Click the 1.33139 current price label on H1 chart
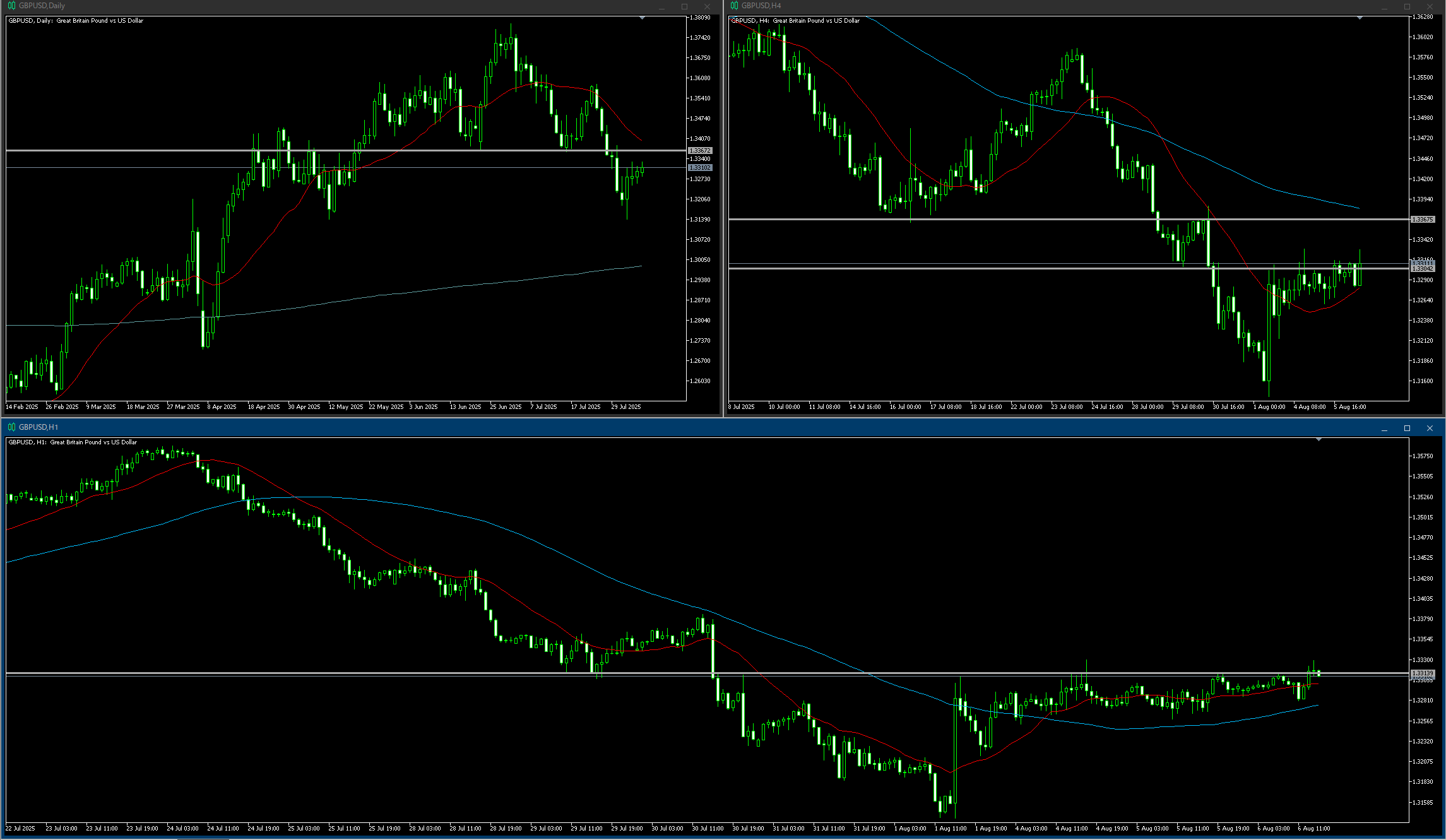 tap(1423, 673)
